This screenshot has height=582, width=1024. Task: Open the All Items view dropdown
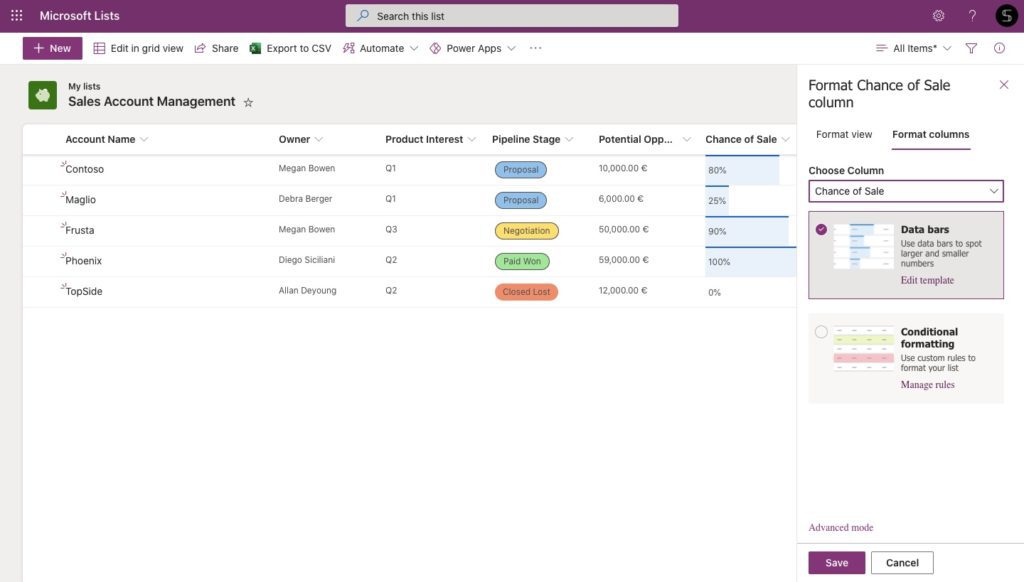pyautogui.click(x=913, y=48)
